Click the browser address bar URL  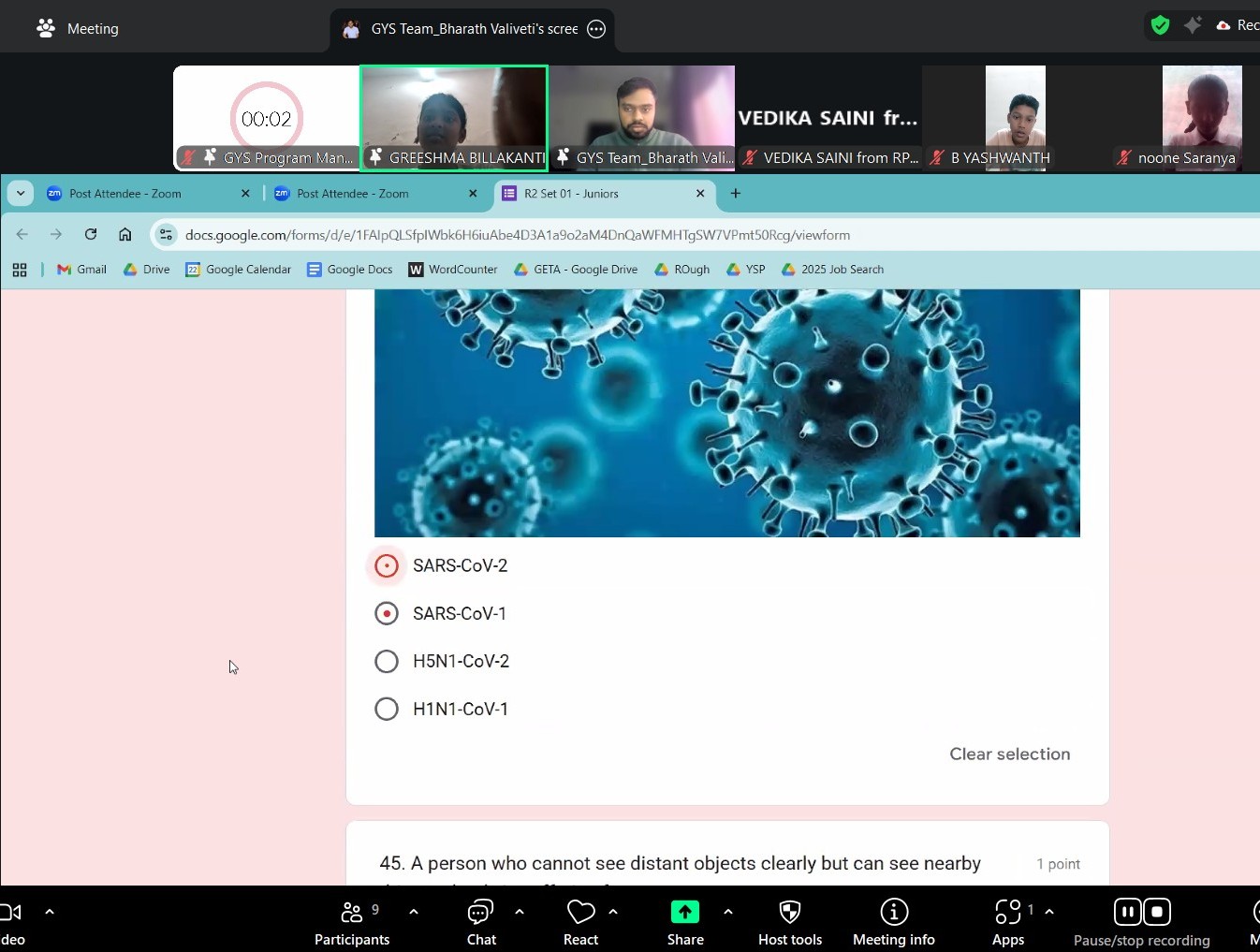[517, 235]
